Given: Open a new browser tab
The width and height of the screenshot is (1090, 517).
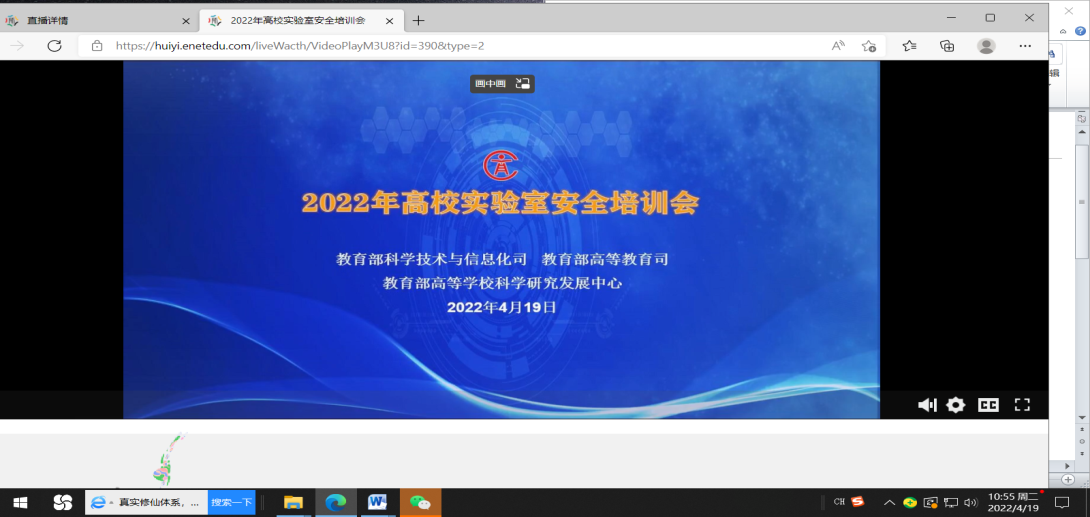Looking at the screenshot, I should click(x=418, y=20).
